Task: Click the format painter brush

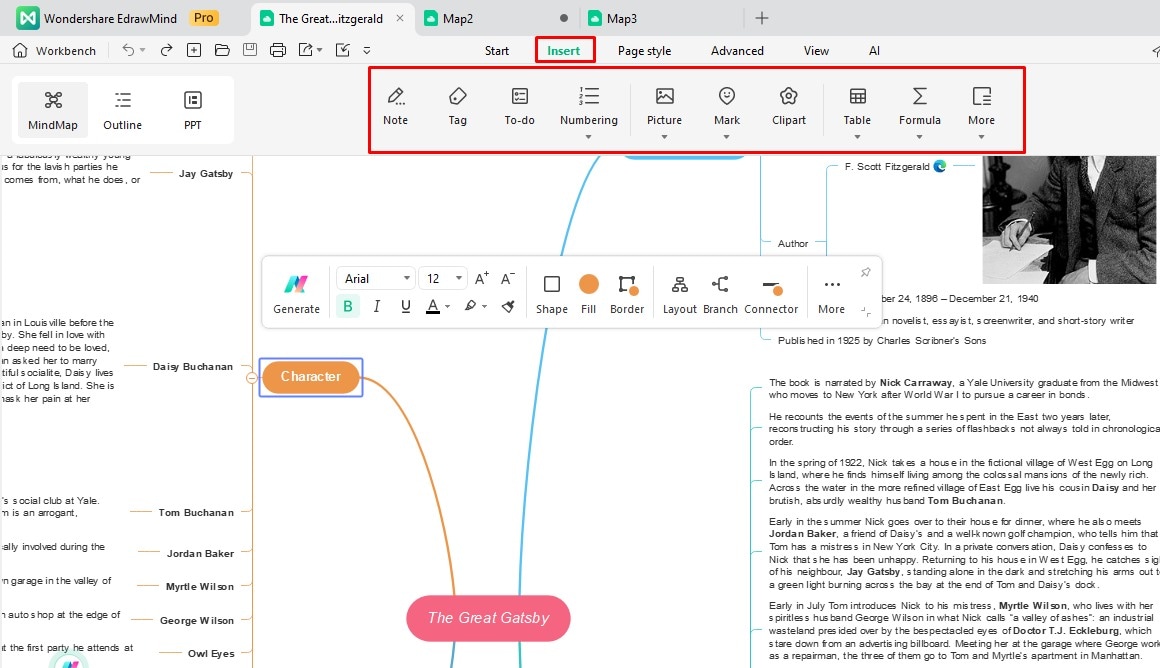Action: pyautogui.click(x=508, y=306)
